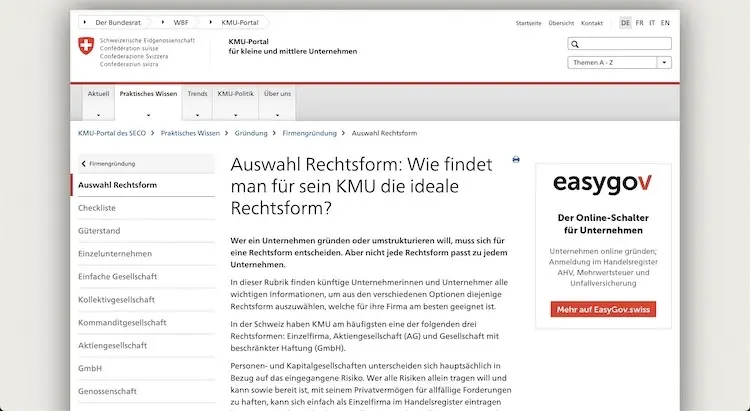The image size is (750, 411).
Task: Expand the arrow under Über uns tab
Action: tap(277, 115)
